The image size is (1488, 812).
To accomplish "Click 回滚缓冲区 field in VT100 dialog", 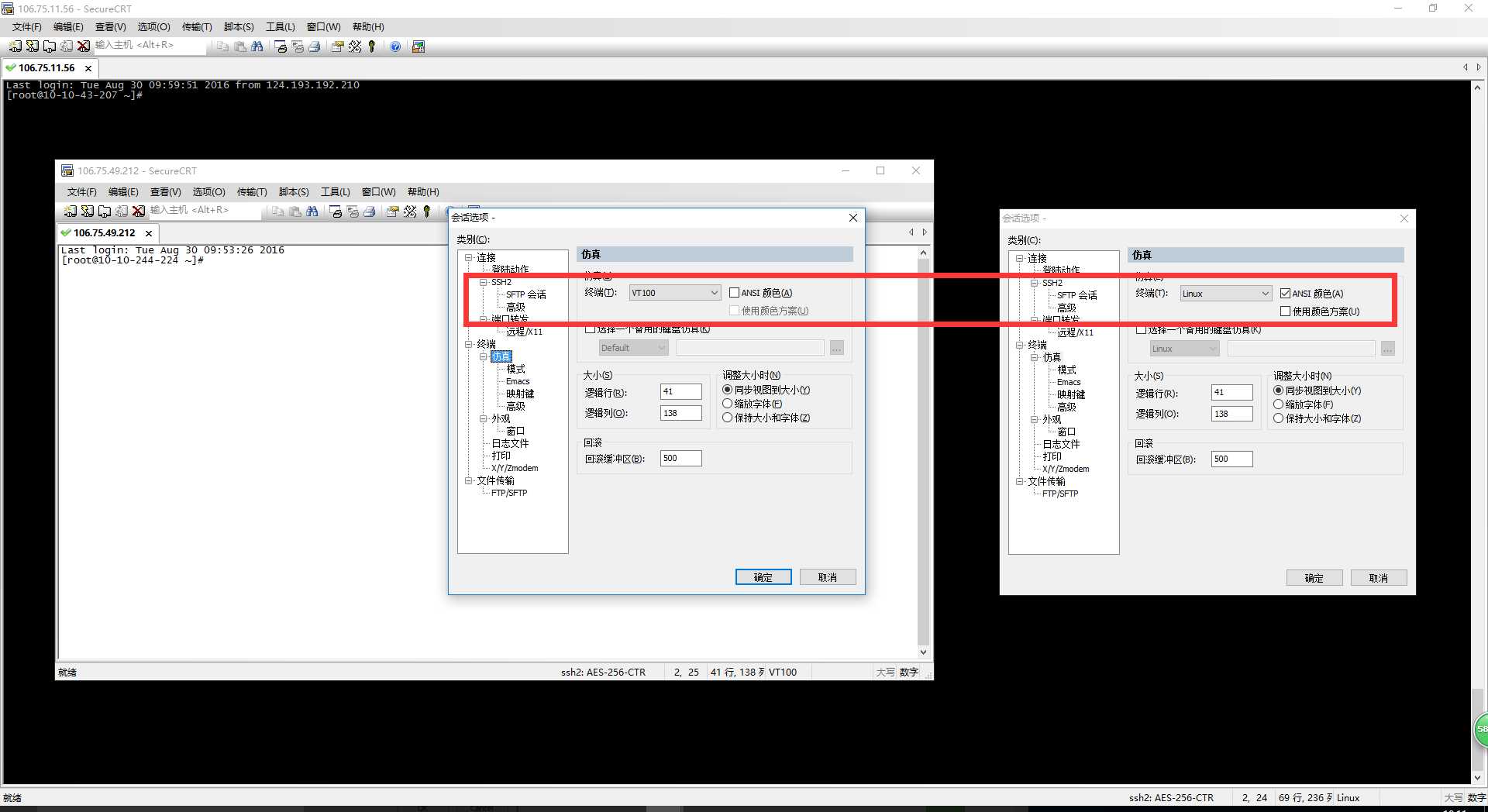I will coord(681,458).
